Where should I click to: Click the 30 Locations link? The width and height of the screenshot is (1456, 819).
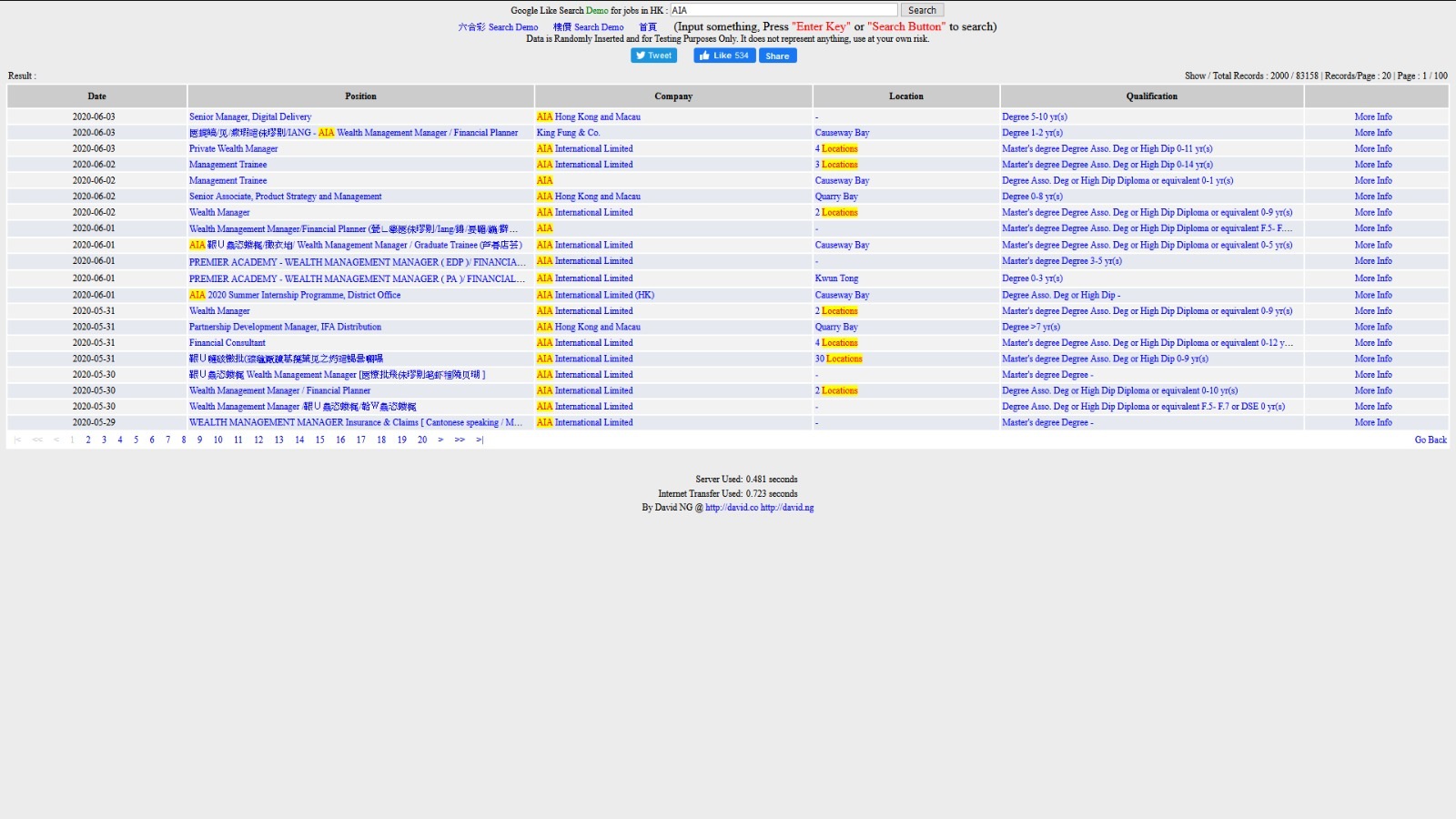[838, 359]
